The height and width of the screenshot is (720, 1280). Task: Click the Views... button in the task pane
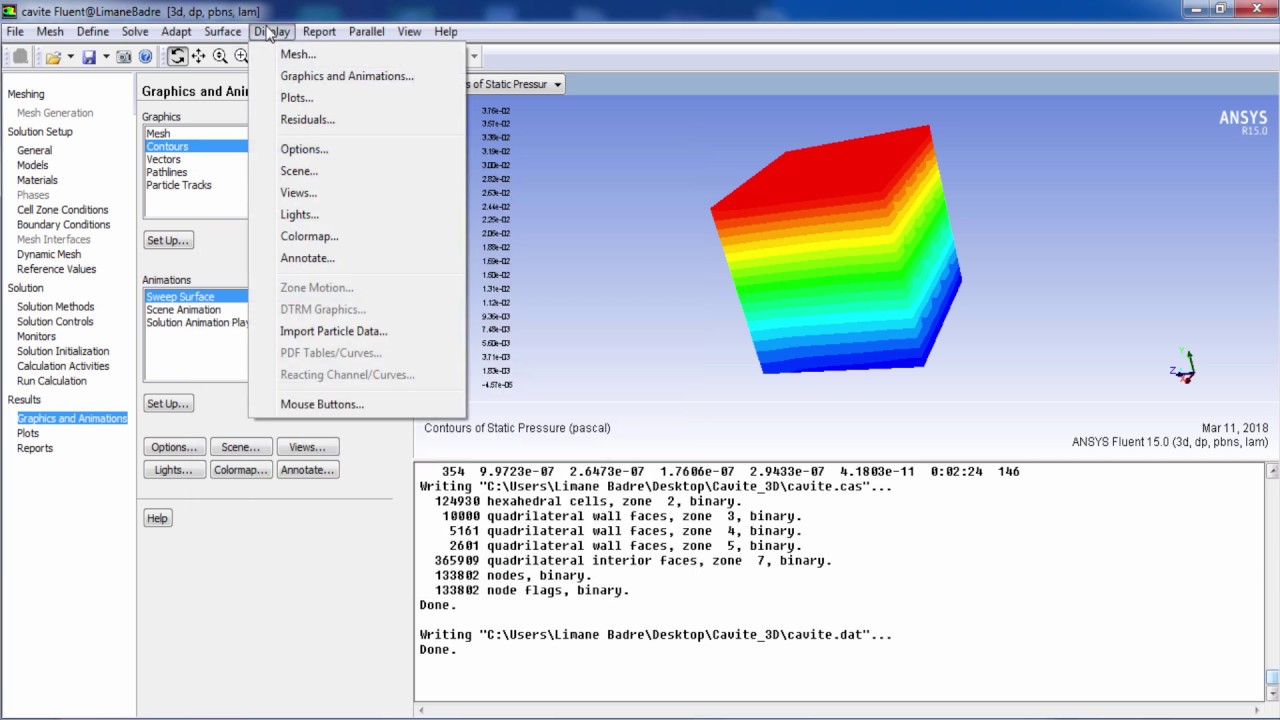(307, 447)
